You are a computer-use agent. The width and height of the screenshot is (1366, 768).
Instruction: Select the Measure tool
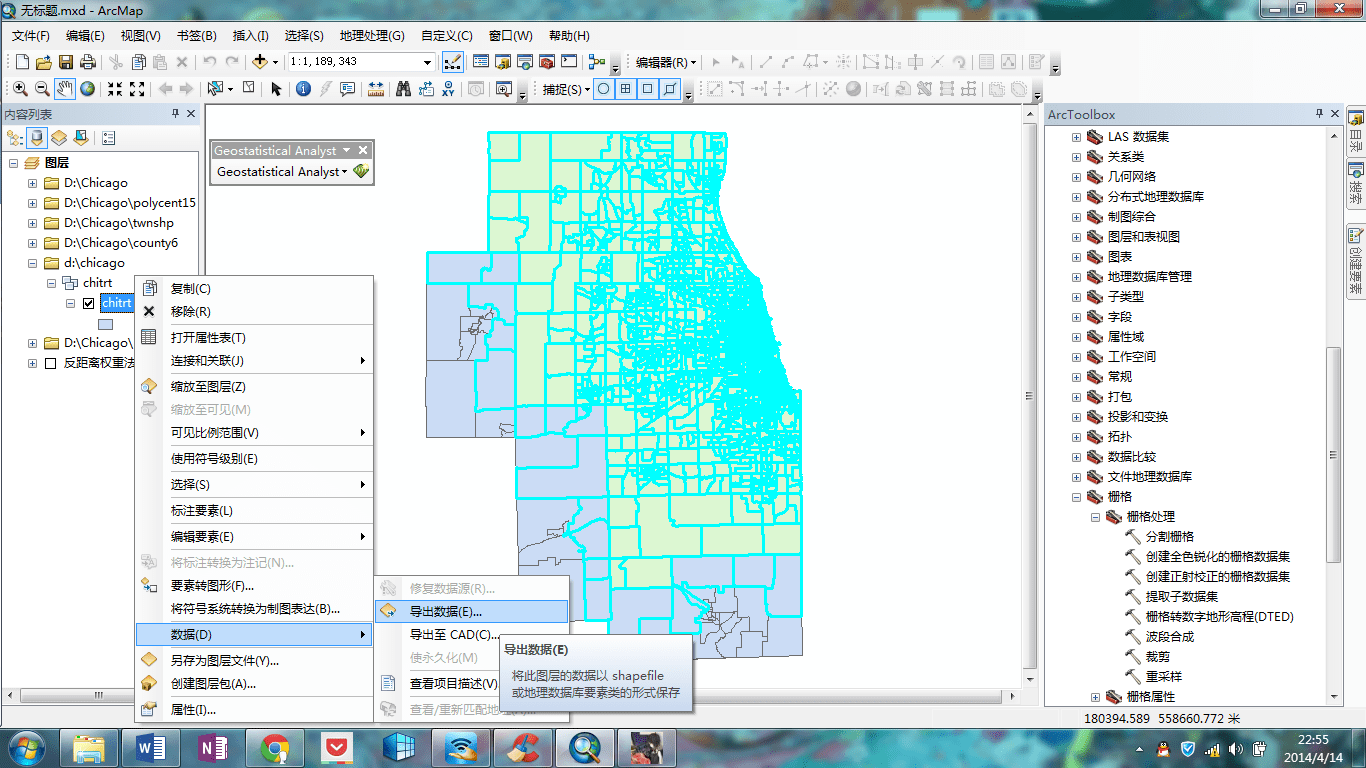point(376,88)
